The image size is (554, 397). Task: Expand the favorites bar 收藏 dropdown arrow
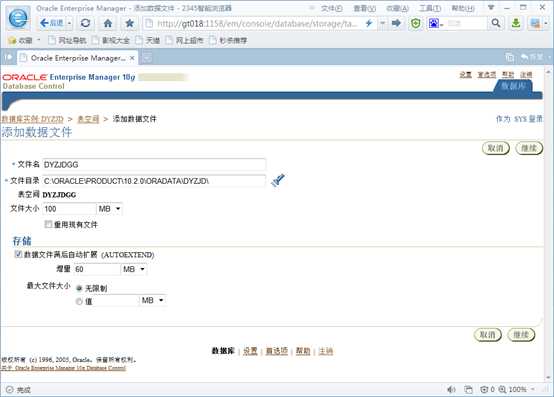point(38,40)
